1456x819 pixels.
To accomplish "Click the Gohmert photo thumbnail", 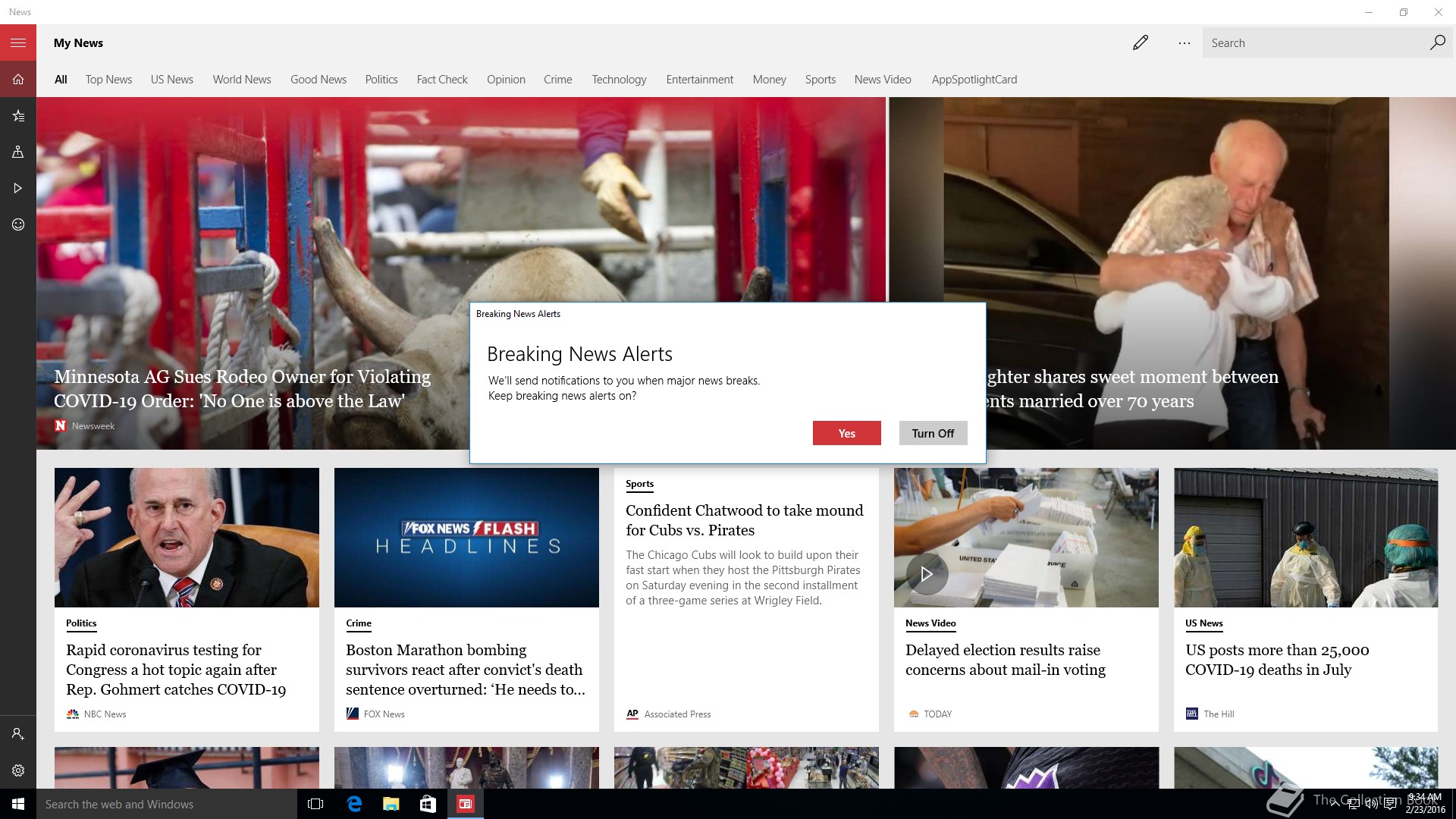I will (187, 538).
